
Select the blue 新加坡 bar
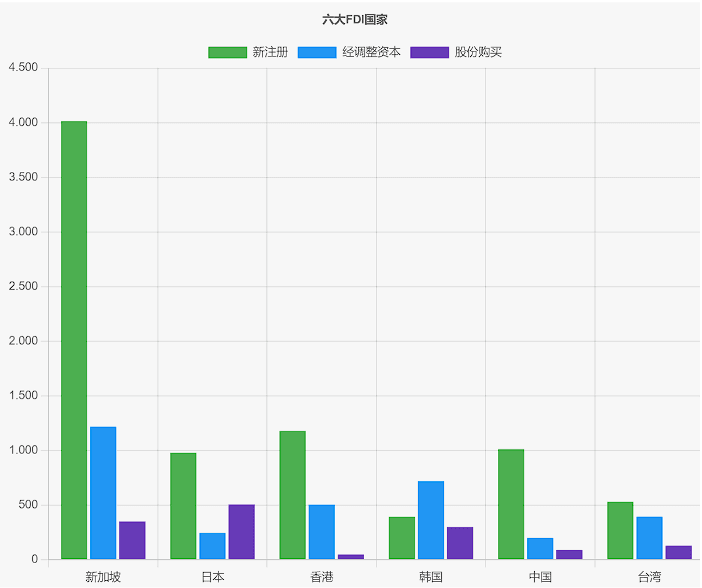coord(103,493)
